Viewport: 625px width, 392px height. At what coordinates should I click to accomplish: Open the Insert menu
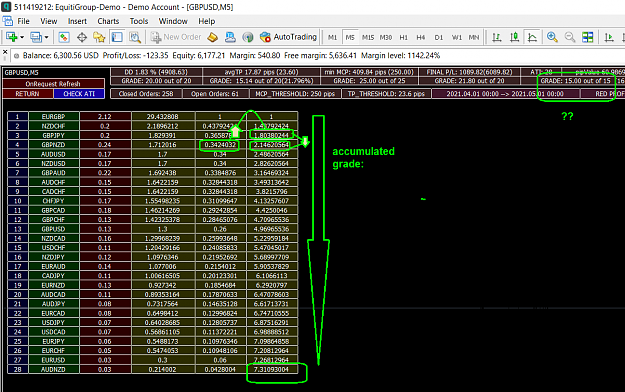click(77, 21)
